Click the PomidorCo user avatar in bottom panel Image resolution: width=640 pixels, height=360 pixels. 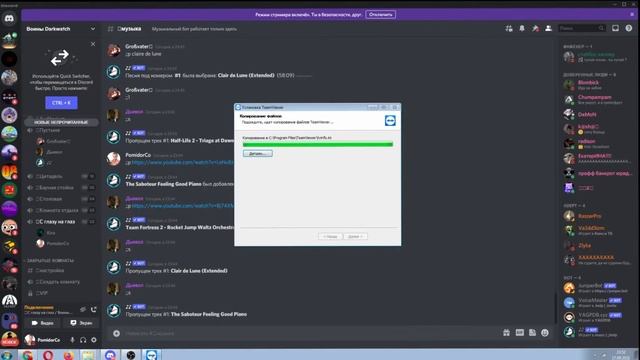(x=30, y=340)
